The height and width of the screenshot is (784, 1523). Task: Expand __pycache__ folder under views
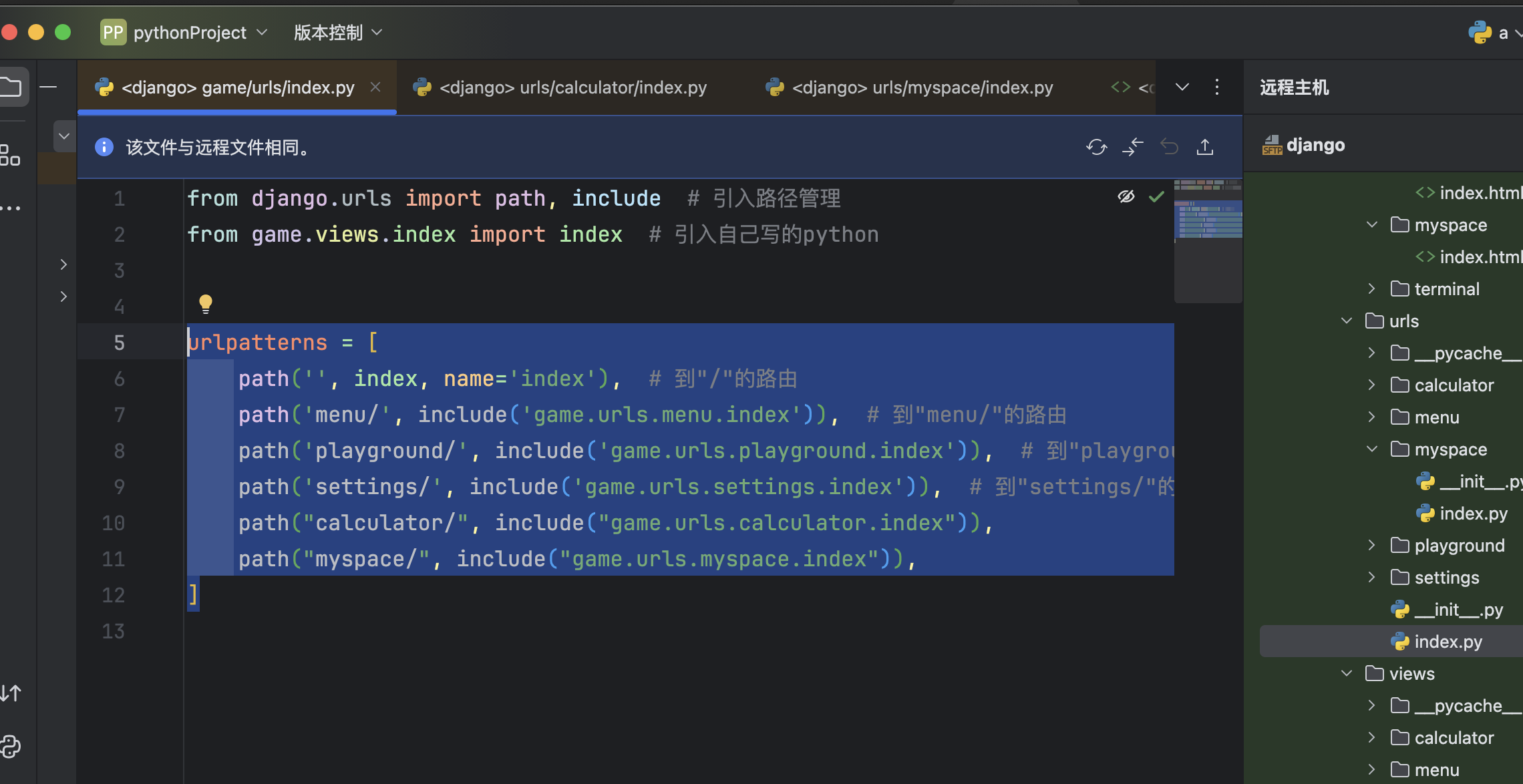pyautogui.click(x=1371, y=706)
